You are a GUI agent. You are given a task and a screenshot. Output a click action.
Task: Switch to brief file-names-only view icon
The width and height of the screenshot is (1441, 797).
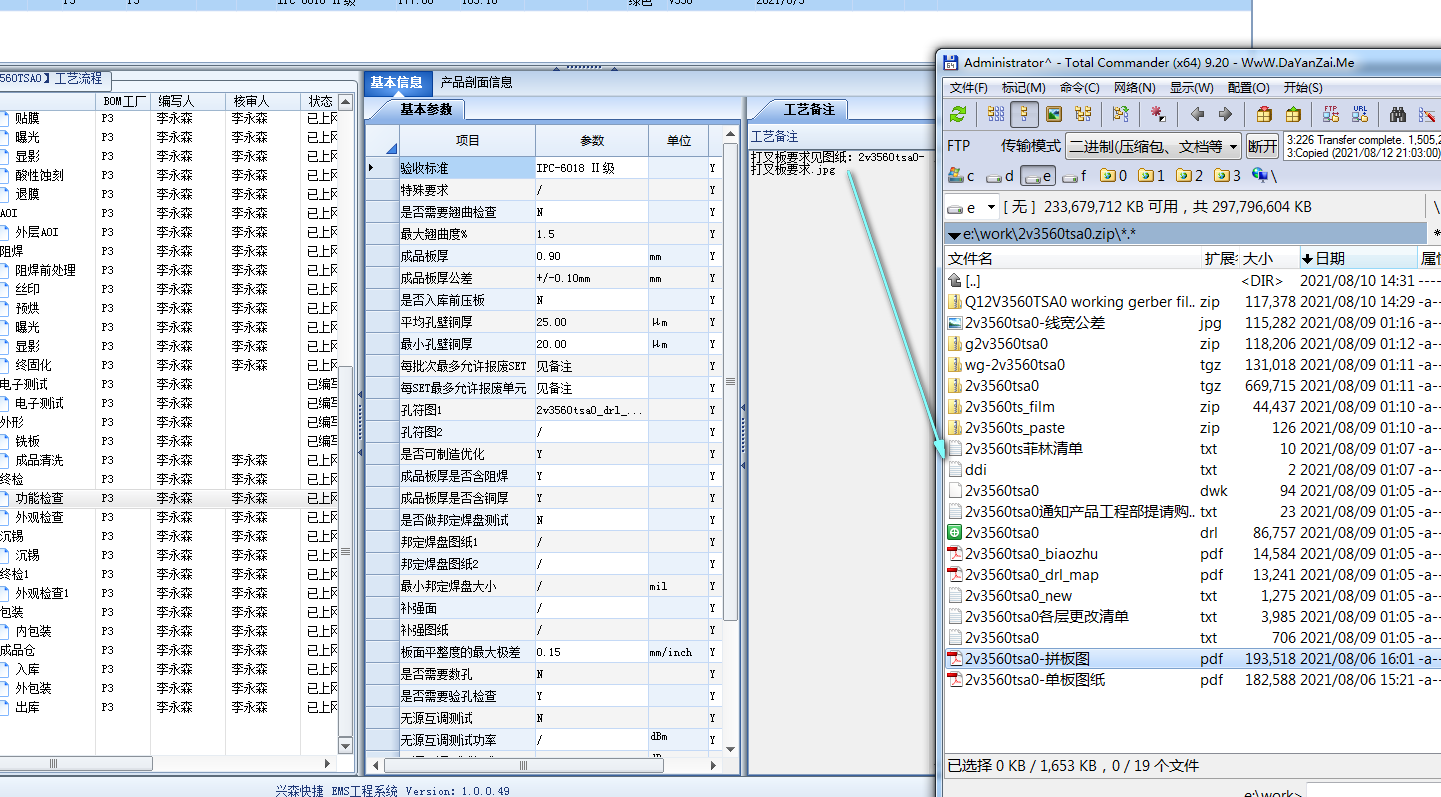[x=996, y=114]
